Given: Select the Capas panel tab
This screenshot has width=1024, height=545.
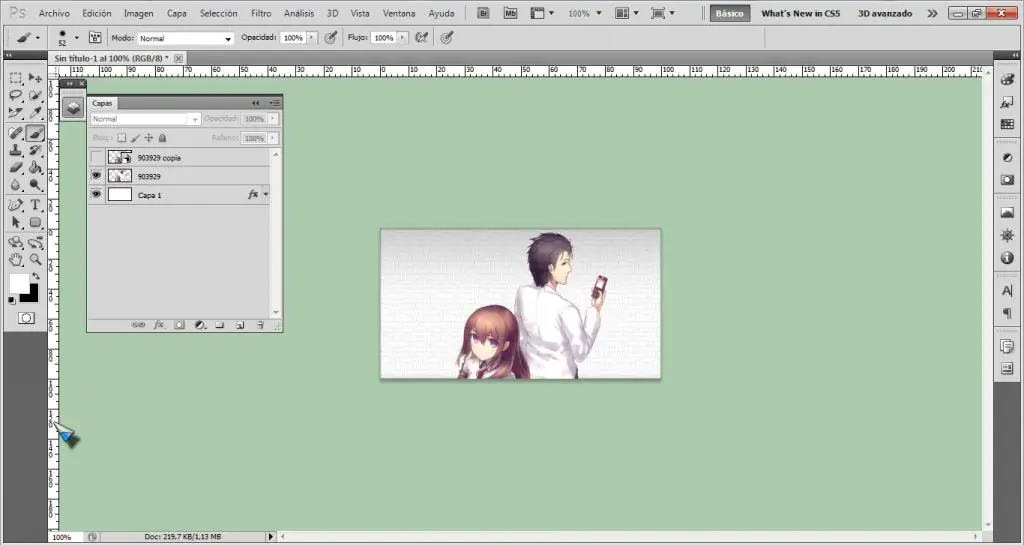Looking at the screenshot, I should click(102, 103).
